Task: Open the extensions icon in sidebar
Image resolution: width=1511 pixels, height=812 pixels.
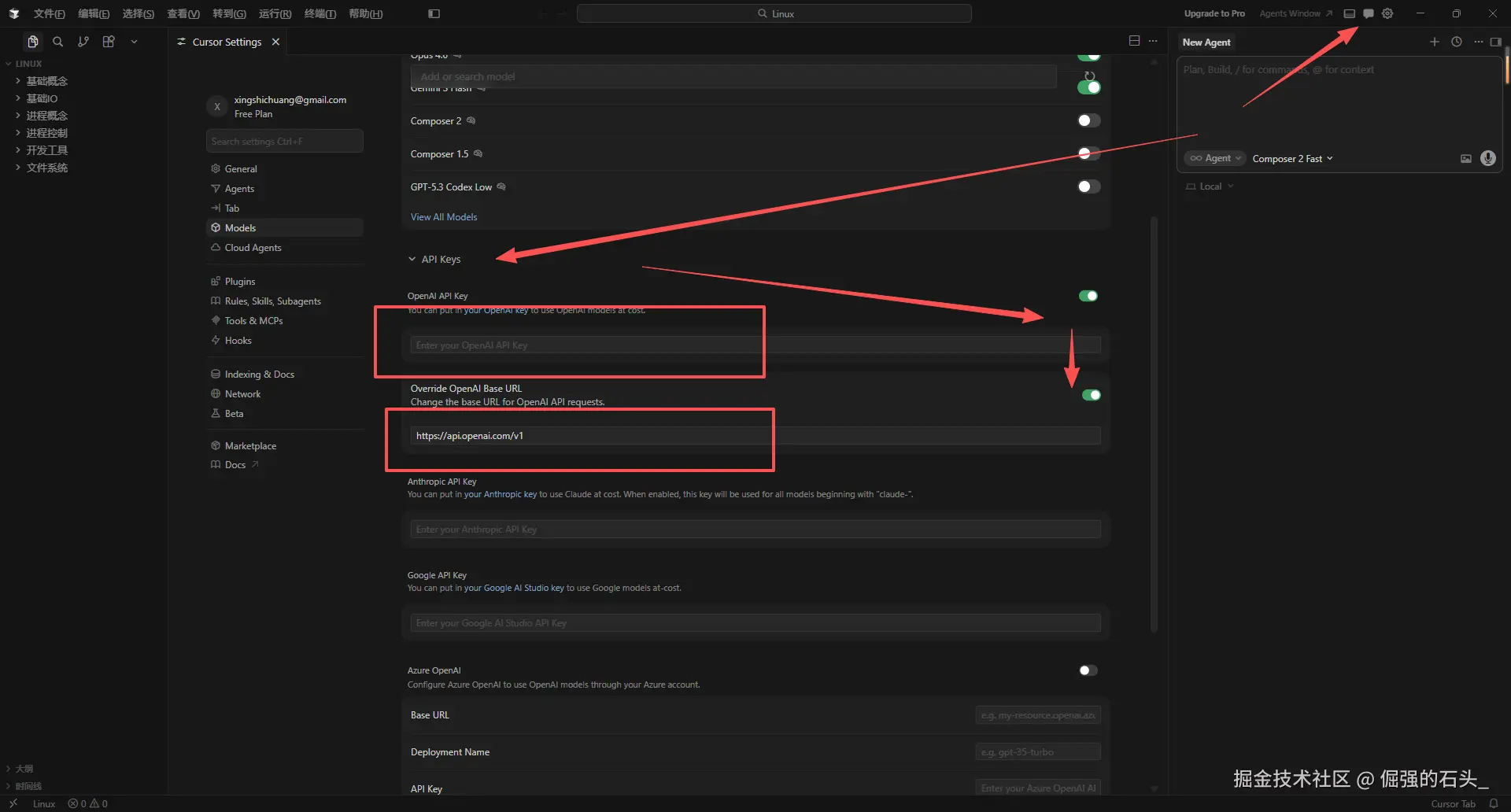Action: tap(109, 42)
